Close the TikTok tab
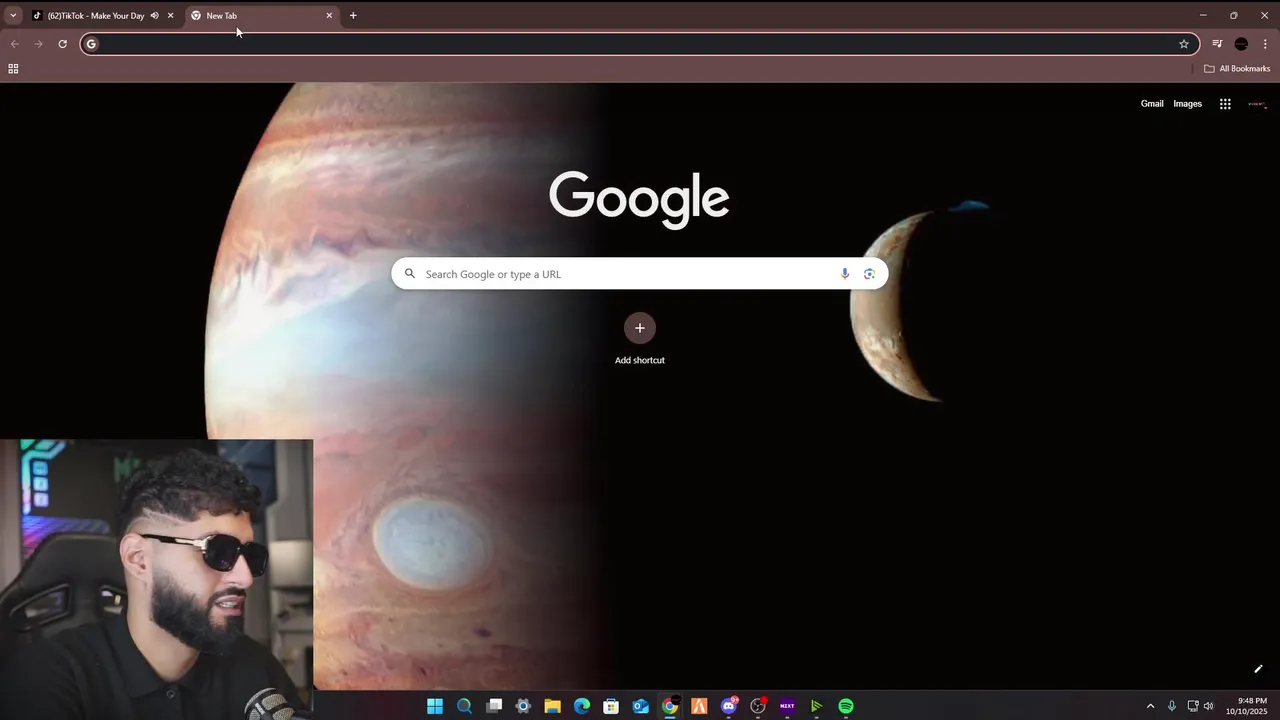The height and width of the screenshot is (720, 1280). [x=170, y=16]
